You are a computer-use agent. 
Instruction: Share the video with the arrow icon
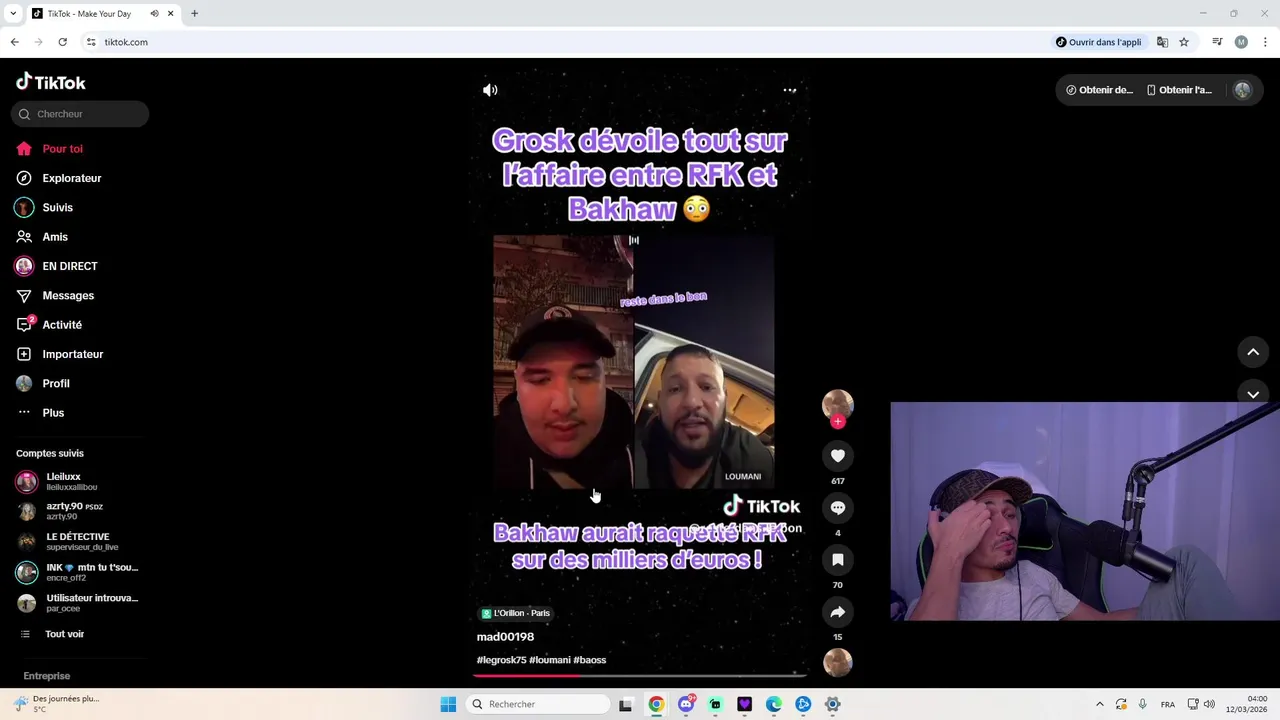pos(838,612)
